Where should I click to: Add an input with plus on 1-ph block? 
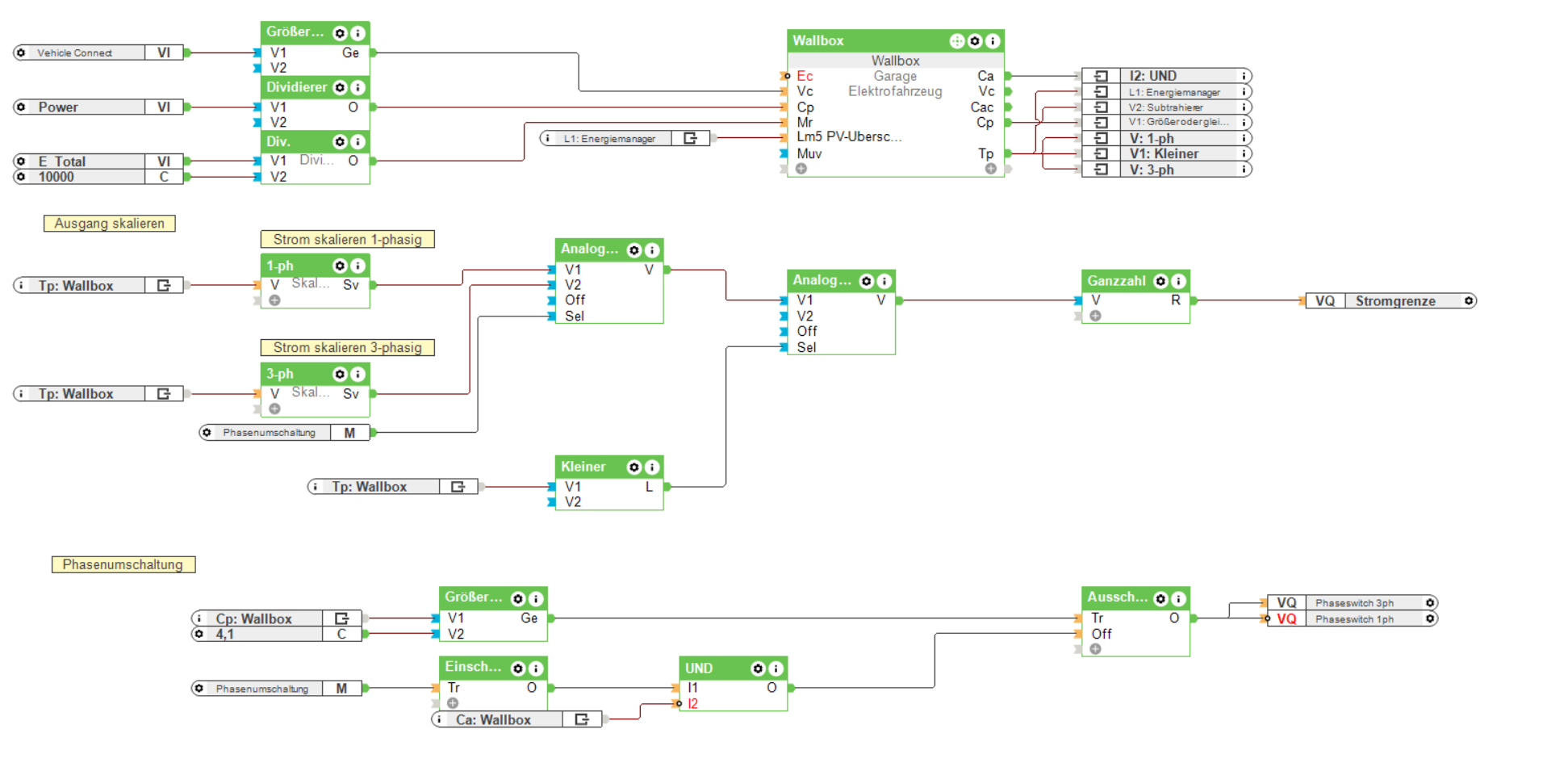pyautogui.click(x=274, y=300)
